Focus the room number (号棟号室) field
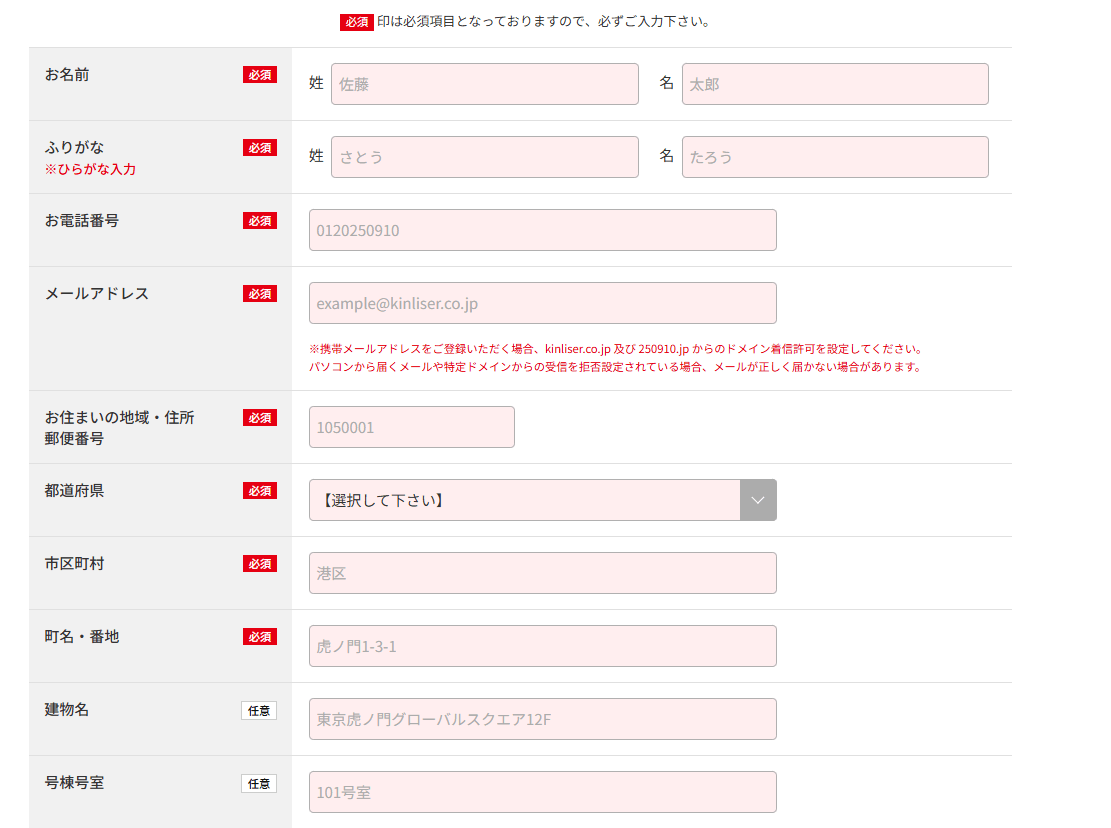The height and width of the screenshot is (828, 1111). [x=542, y=792]
